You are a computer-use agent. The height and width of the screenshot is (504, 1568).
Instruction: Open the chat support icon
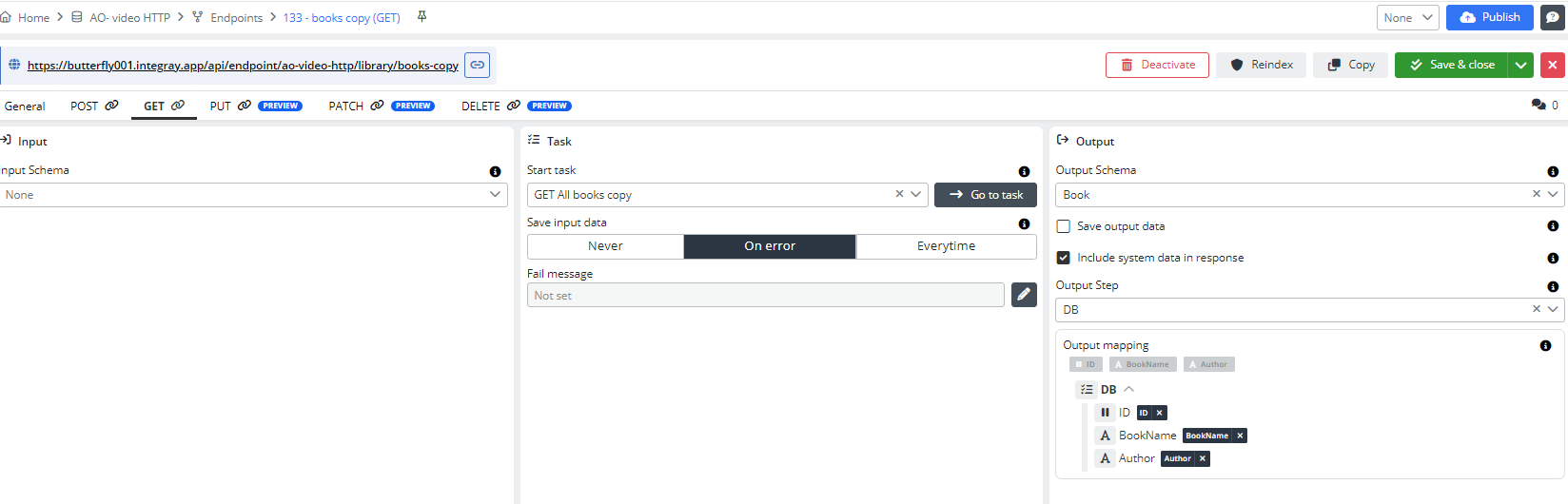pyautogui.click(x=1553, y=17)
